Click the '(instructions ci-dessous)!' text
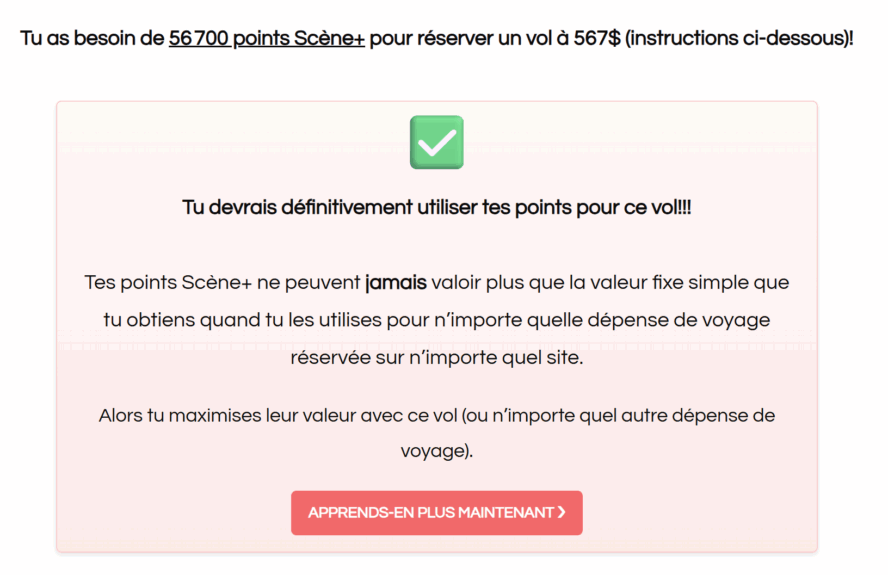 [x=739, y=39]
